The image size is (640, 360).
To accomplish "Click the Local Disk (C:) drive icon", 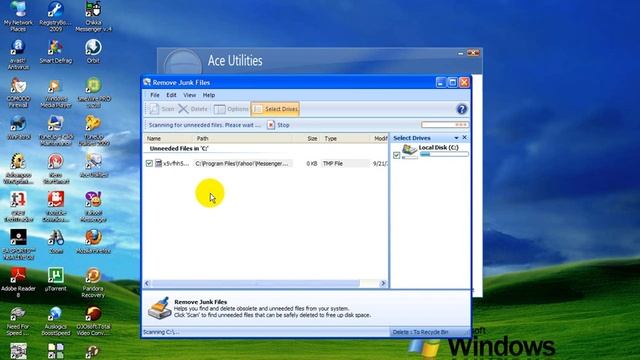I will [x=409, y=151].
